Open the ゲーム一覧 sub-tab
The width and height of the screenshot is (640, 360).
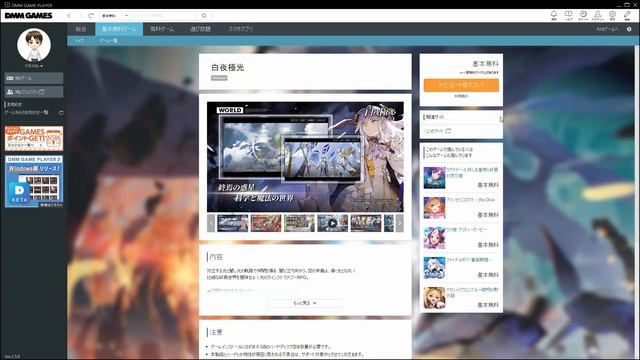[108, 41]
